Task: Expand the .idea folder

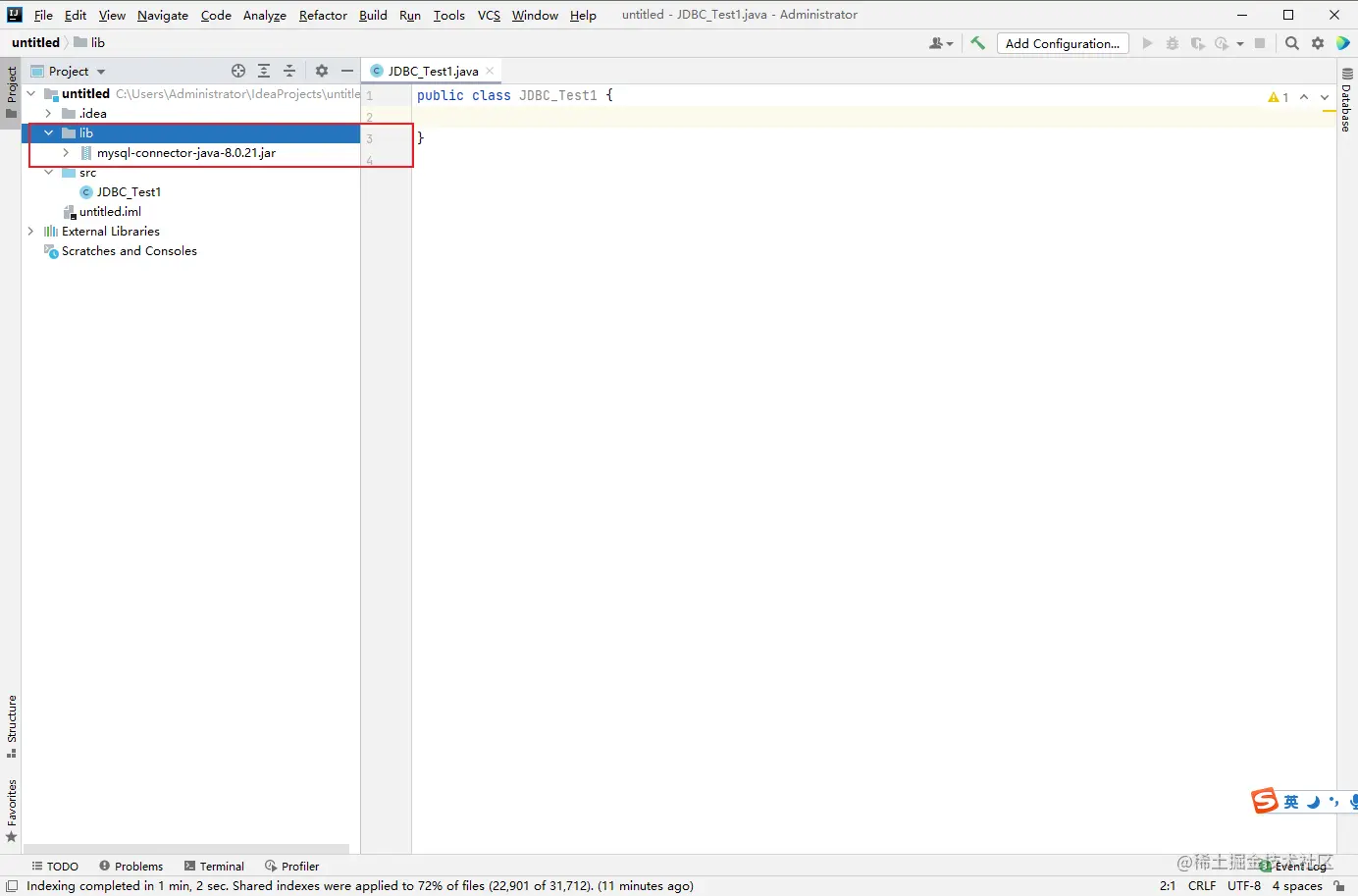Action: pos(48,114)
